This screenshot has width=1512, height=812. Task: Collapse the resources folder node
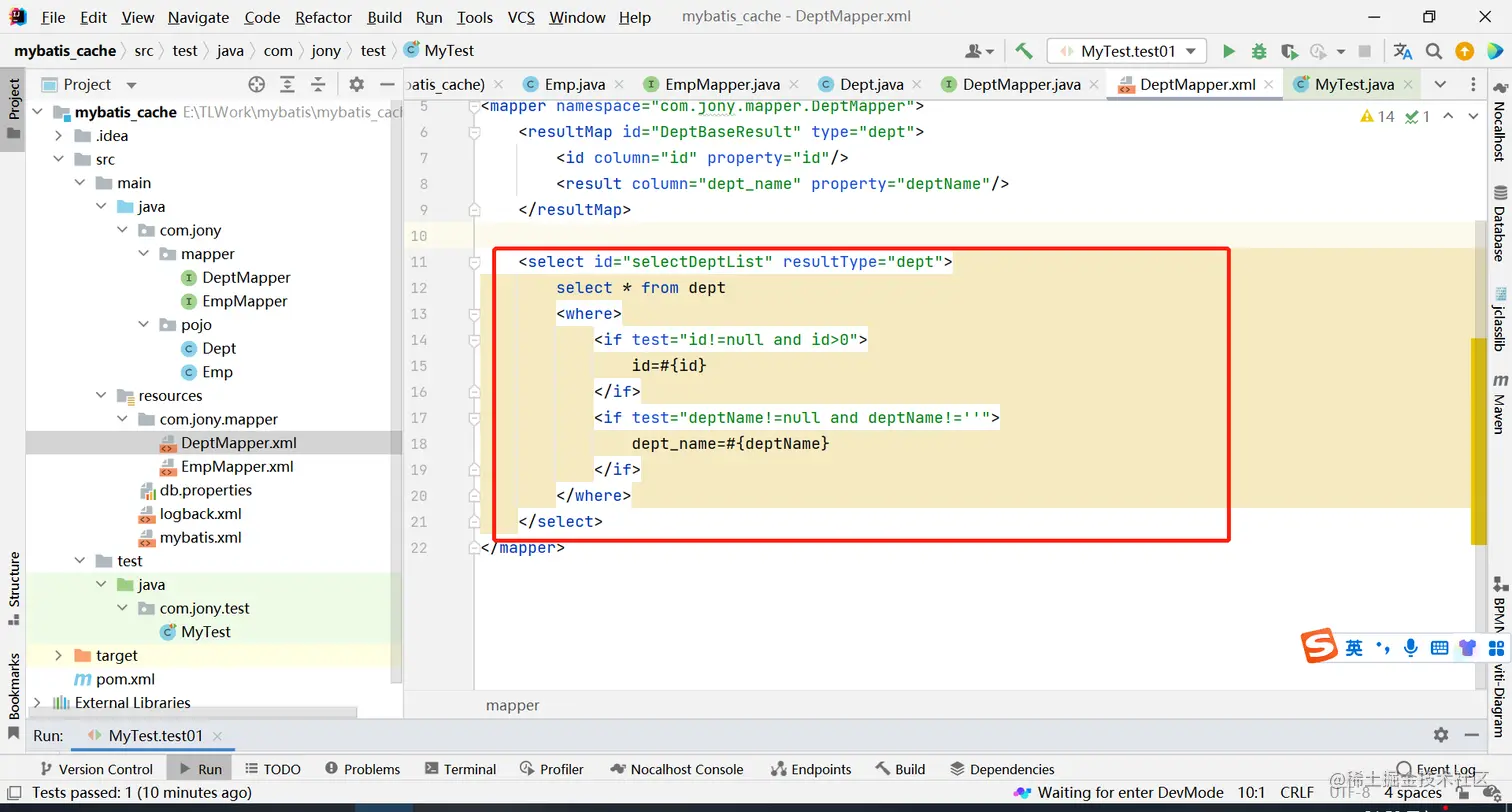(101, 395)
